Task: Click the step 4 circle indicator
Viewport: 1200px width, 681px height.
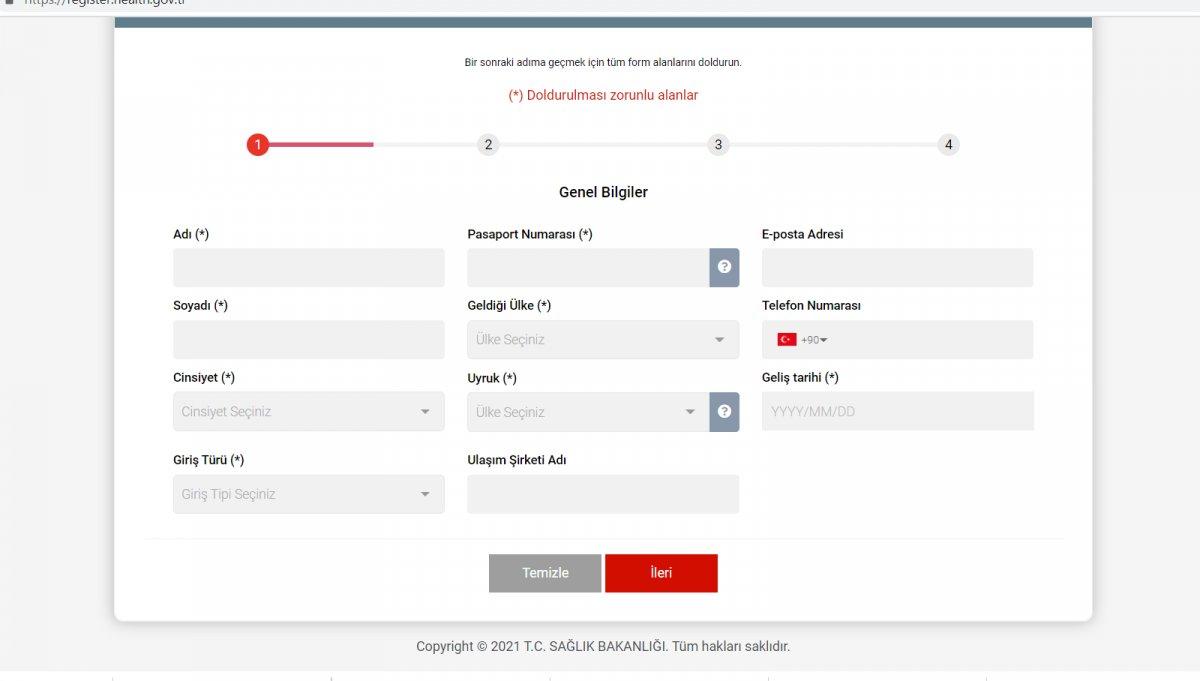Action: (x=948, y=144)
